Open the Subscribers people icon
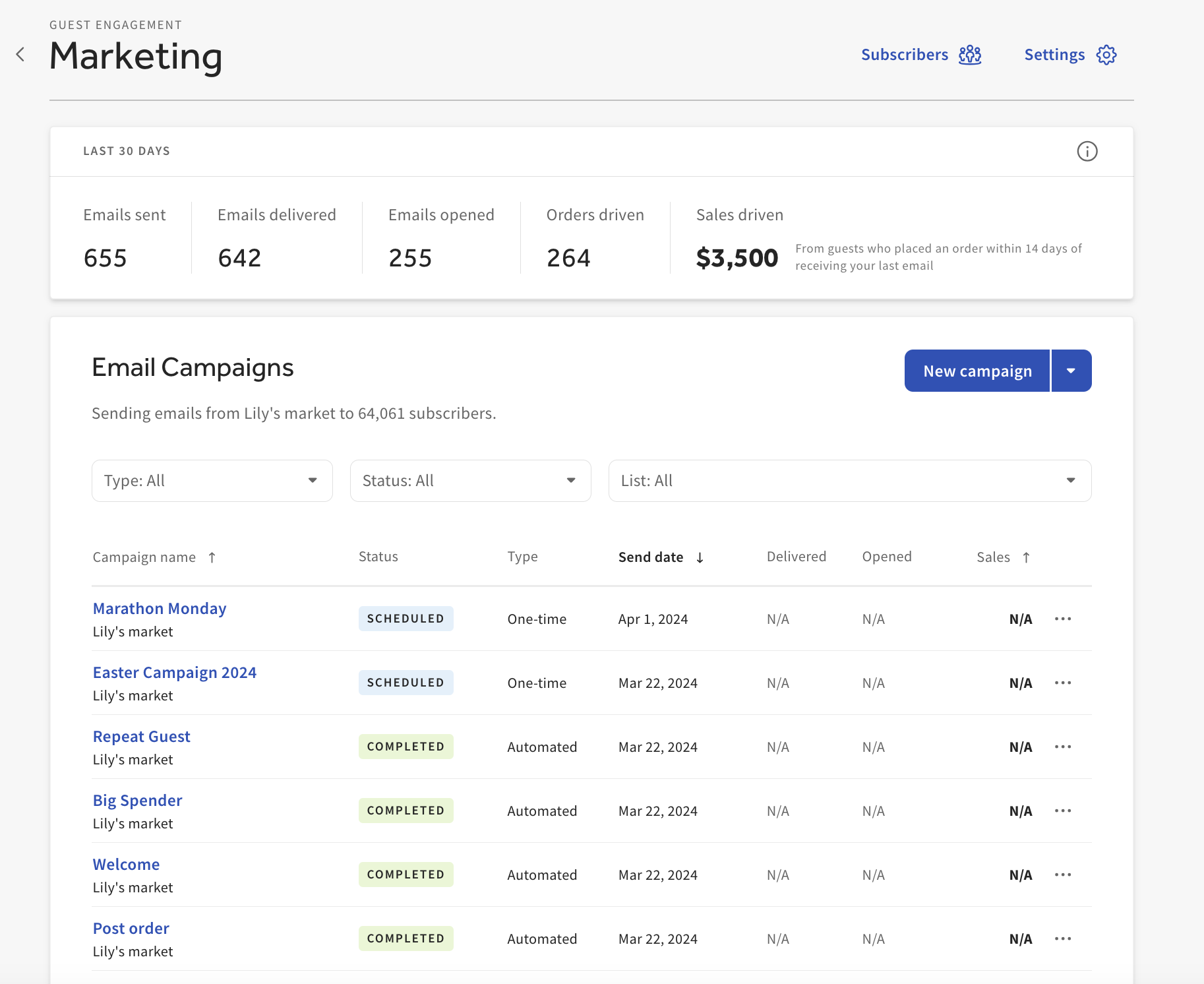 [969, 55]
